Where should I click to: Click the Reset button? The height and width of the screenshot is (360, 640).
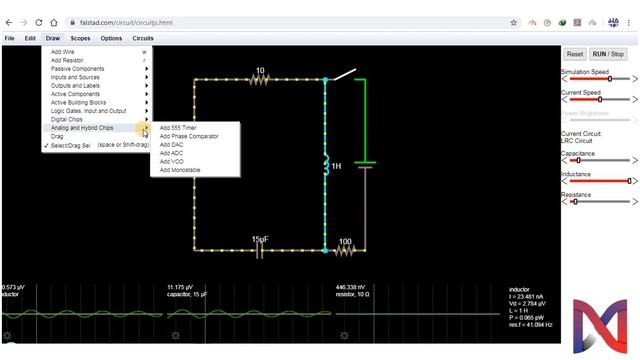tap(575, 54)
